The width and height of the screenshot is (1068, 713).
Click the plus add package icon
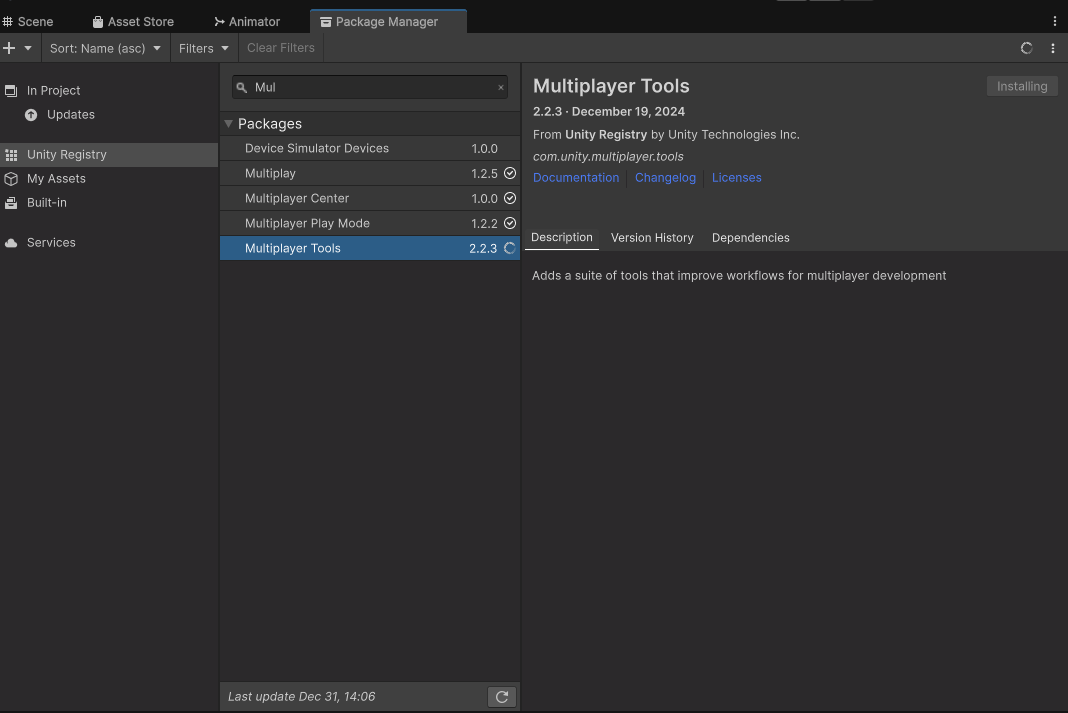coord(10,48)
